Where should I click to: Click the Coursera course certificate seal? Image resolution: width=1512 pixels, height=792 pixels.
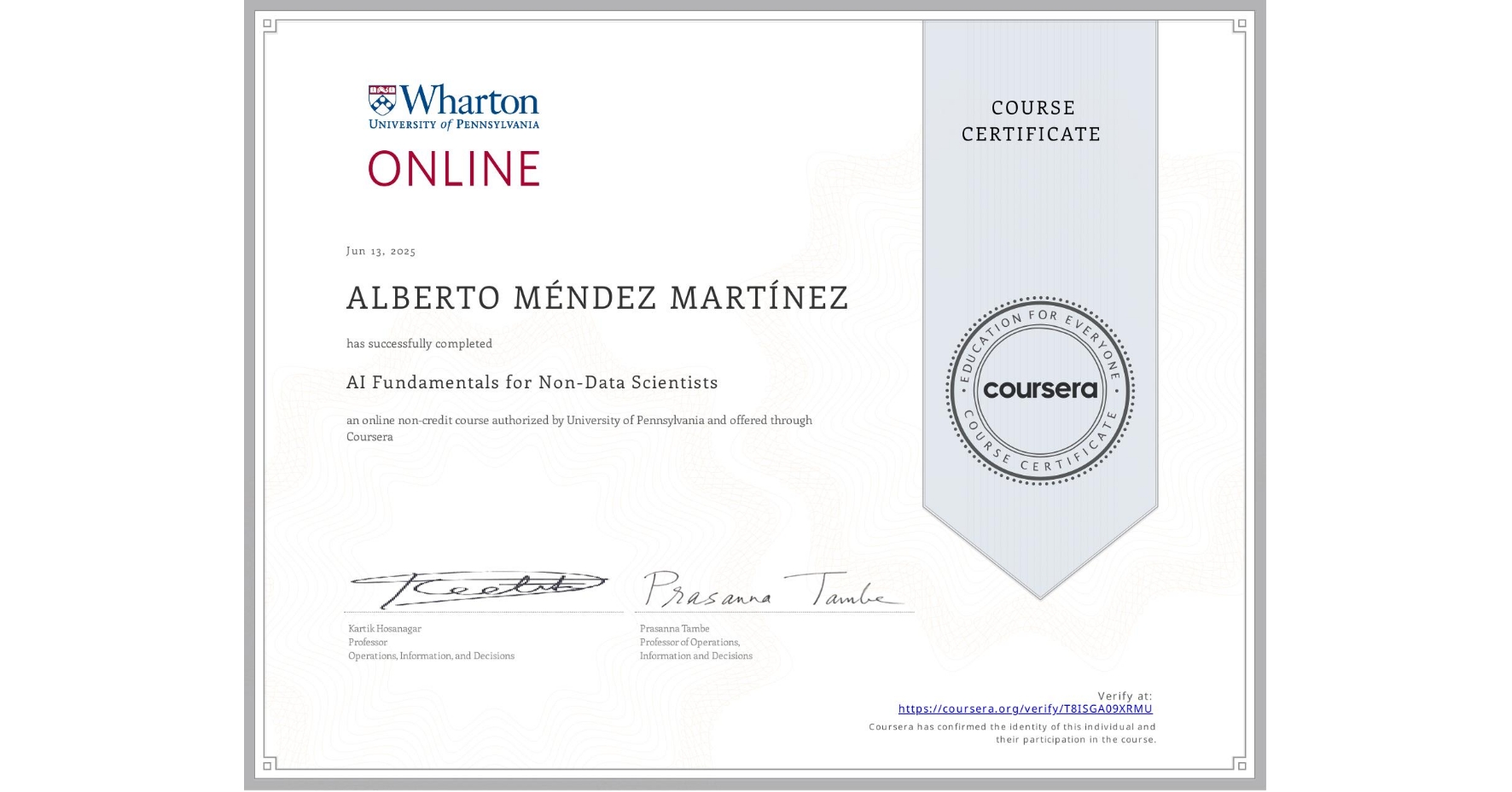point(1039,390)
